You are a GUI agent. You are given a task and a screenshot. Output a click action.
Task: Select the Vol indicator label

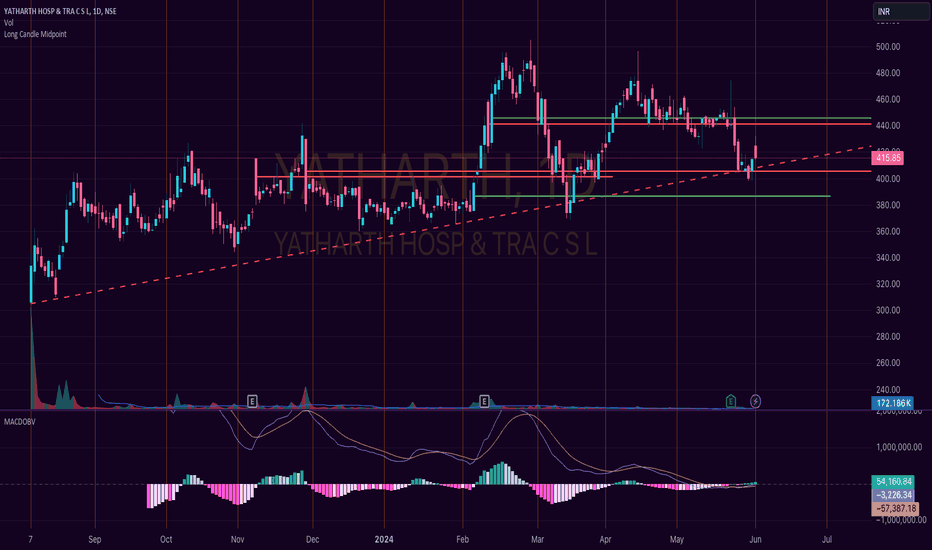point(8,23)
